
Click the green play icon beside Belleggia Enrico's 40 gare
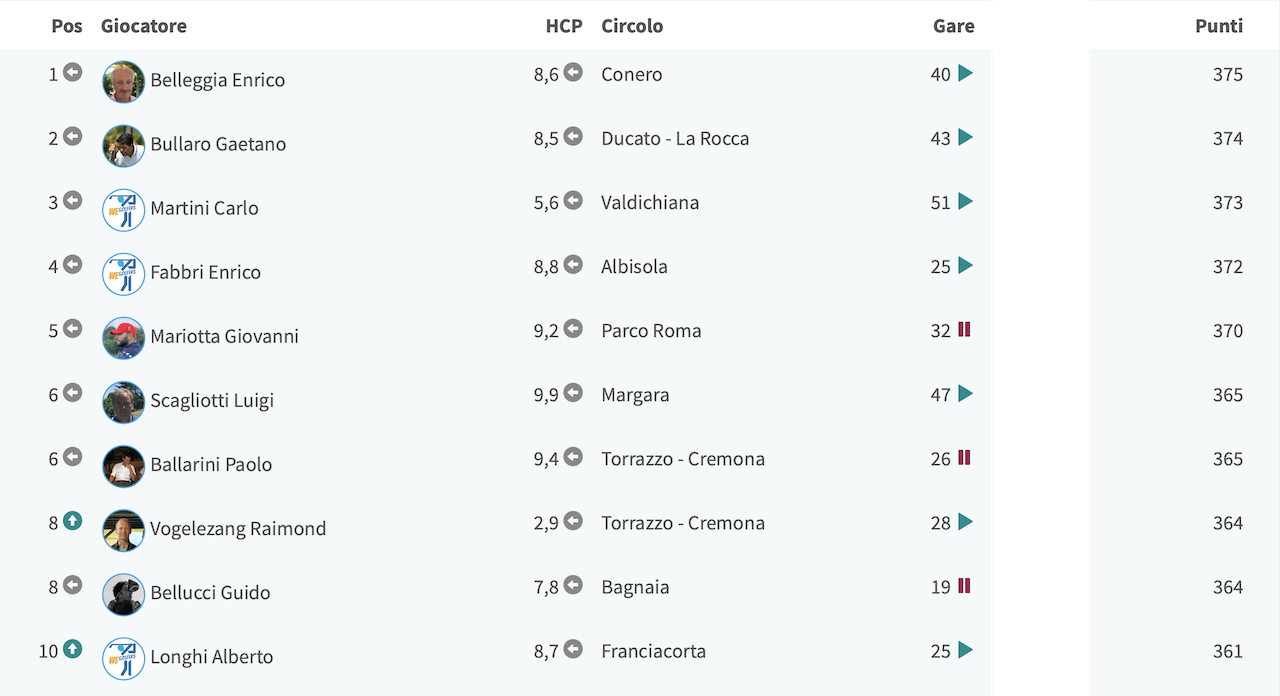pos(965,73)
